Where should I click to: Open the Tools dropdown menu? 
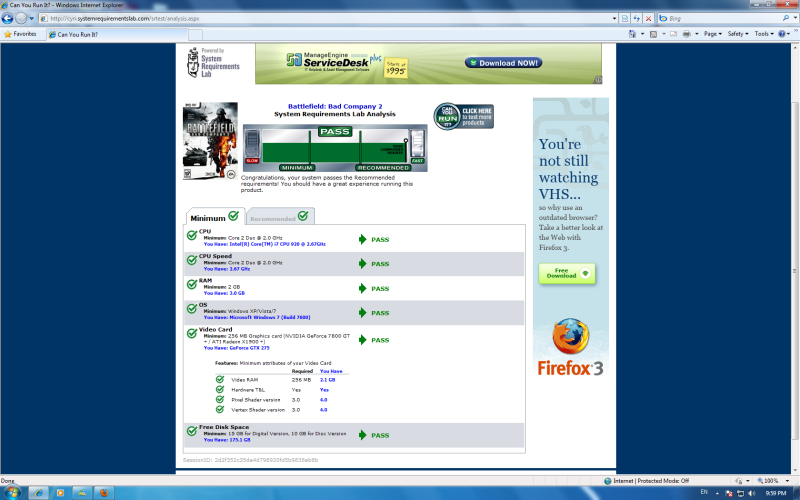[764, 33]
